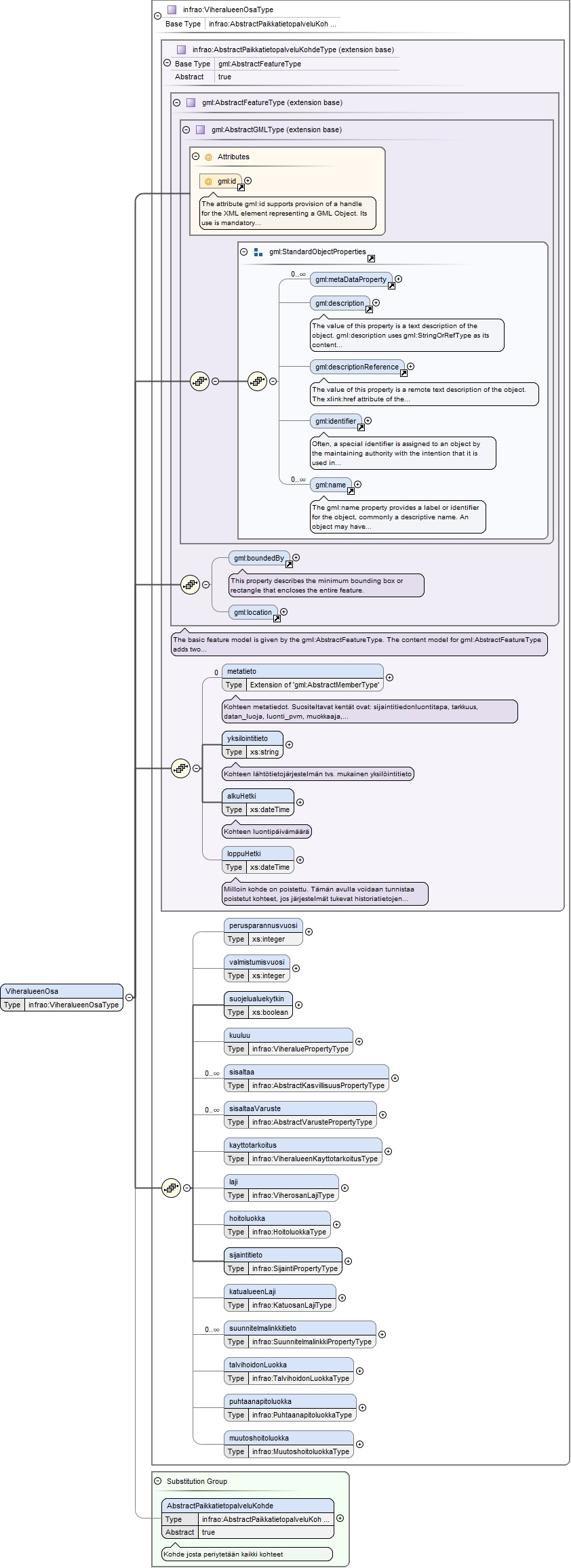Follow reference arrow on gml:identifier
Screen dimensions: 571x1568
(361, 427)
